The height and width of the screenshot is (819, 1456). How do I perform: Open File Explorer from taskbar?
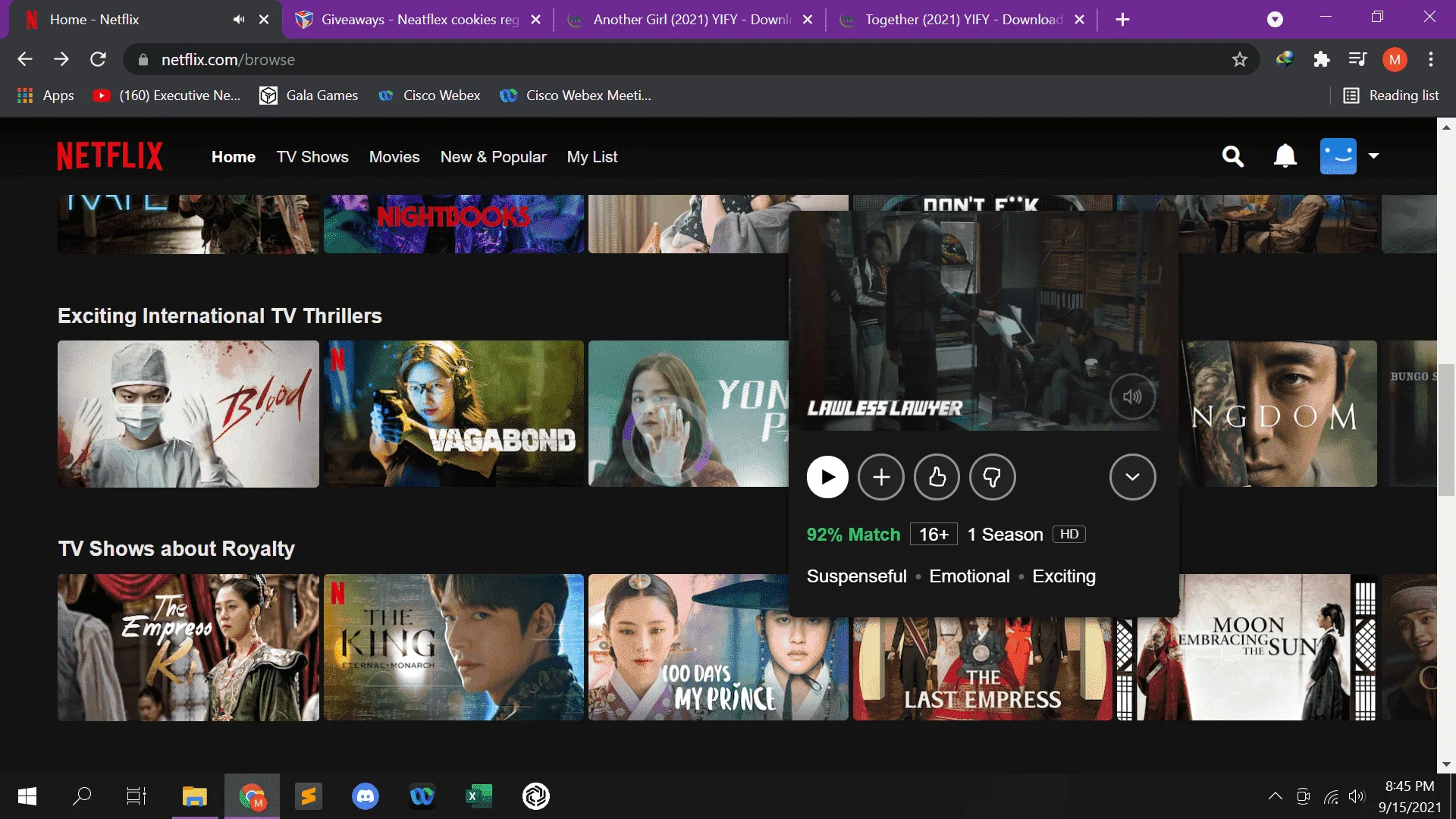tap(195, 796)
